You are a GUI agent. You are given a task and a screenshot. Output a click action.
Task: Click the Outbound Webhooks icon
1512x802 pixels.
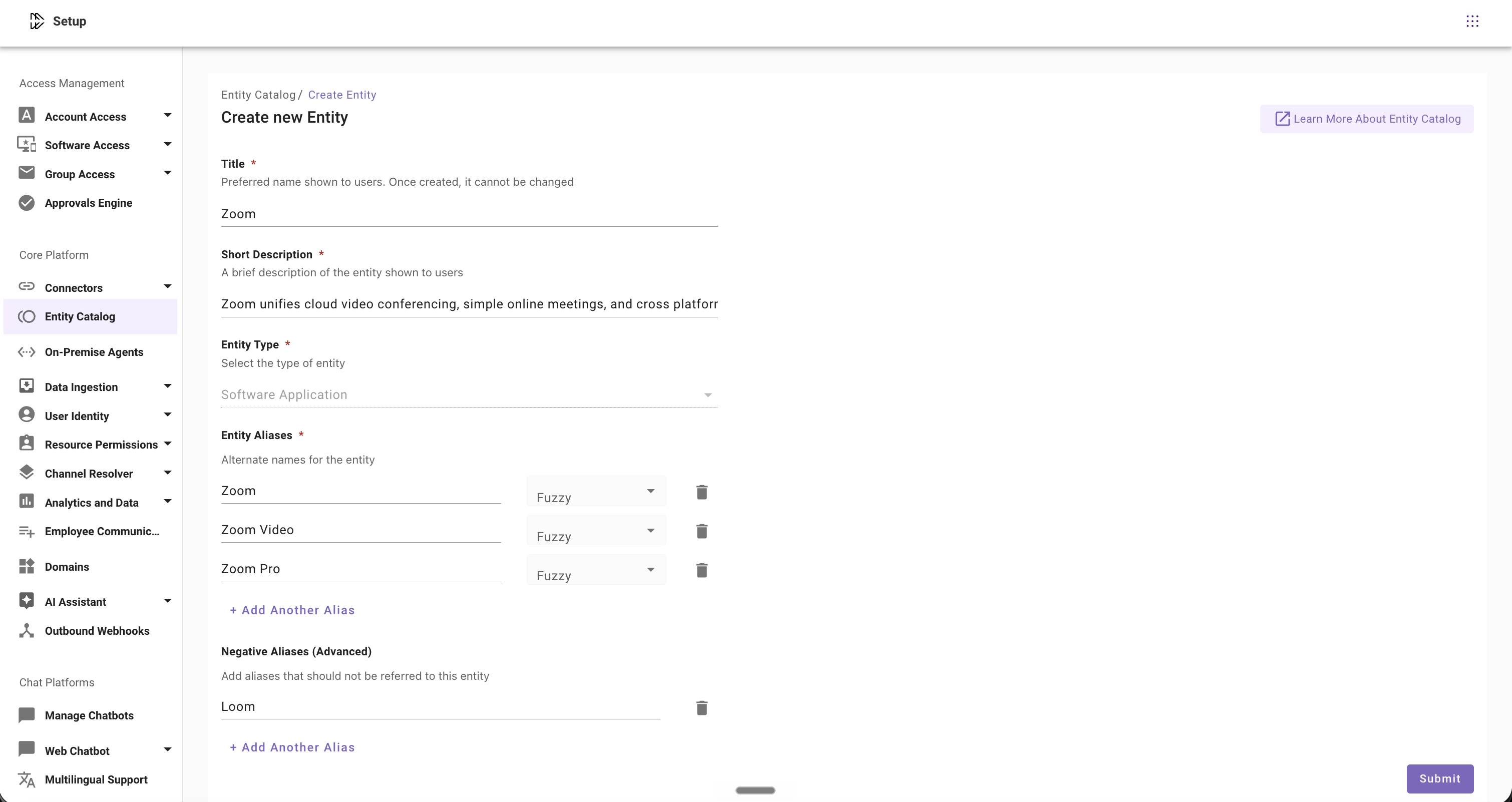point(27,631)
